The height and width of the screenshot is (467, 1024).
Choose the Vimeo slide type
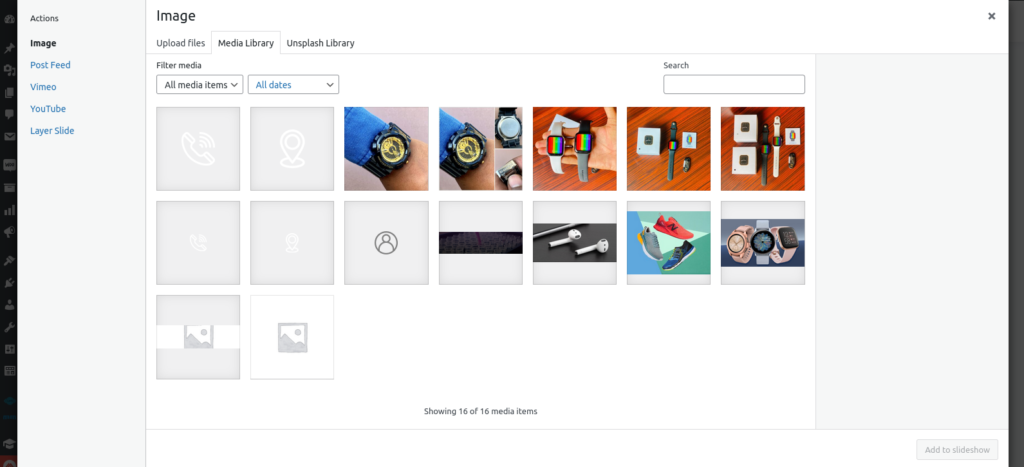pyautogui.click(x=43, y=87)
